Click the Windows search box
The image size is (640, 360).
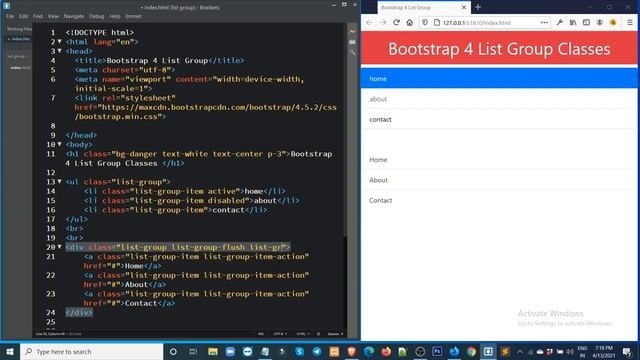pyautogui.click(x=92, y=351)
